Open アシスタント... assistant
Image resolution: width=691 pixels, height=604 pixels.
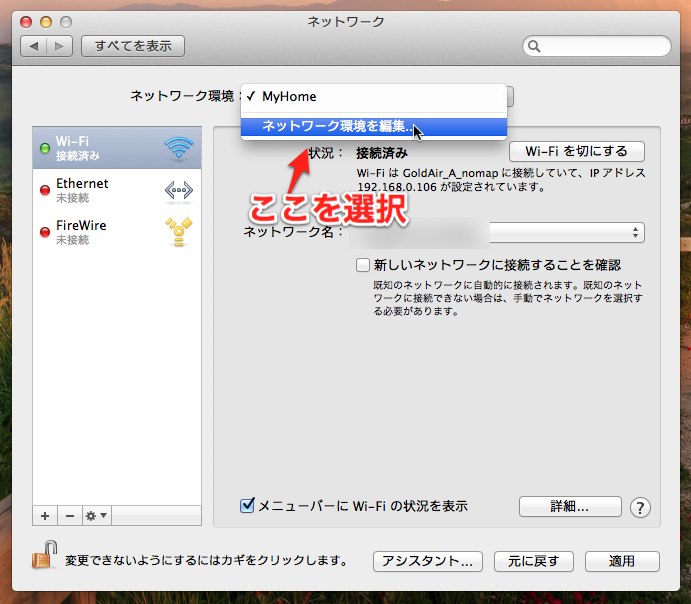(x=427, y=561)
